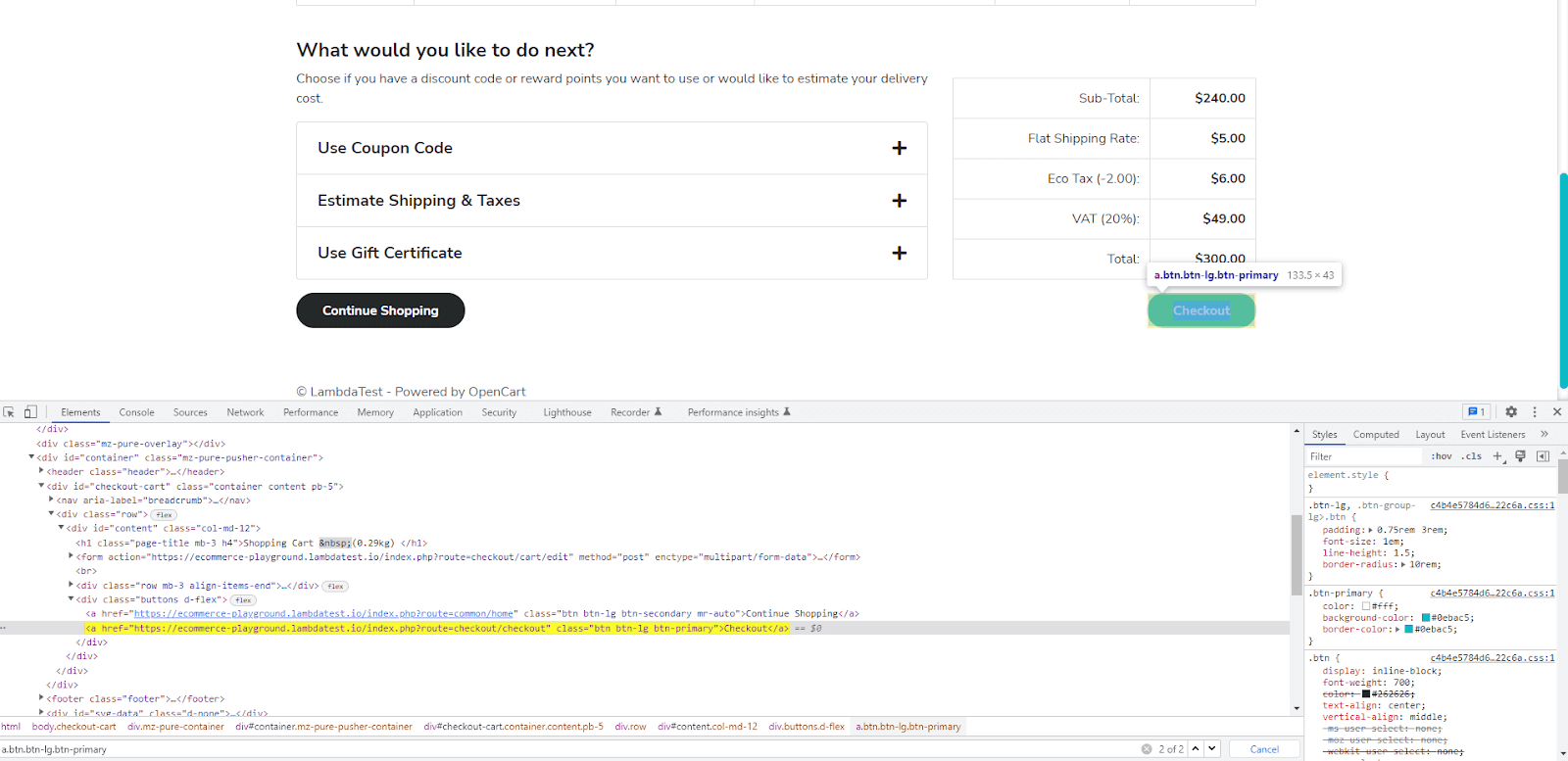Click the flex badge beside div class="row"

click(164, 514)
